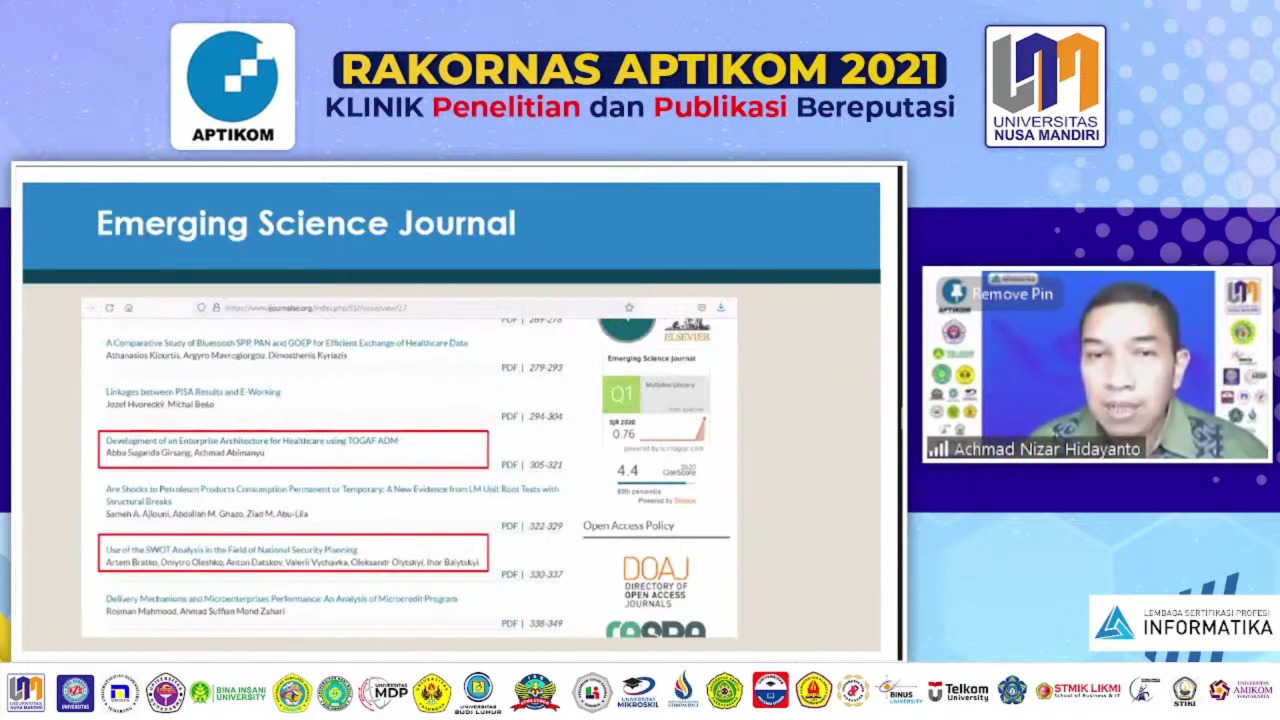1280x720 pixels.
Task: Click the Emerging Science Journal sidebar label
Action: click(651, 358)
